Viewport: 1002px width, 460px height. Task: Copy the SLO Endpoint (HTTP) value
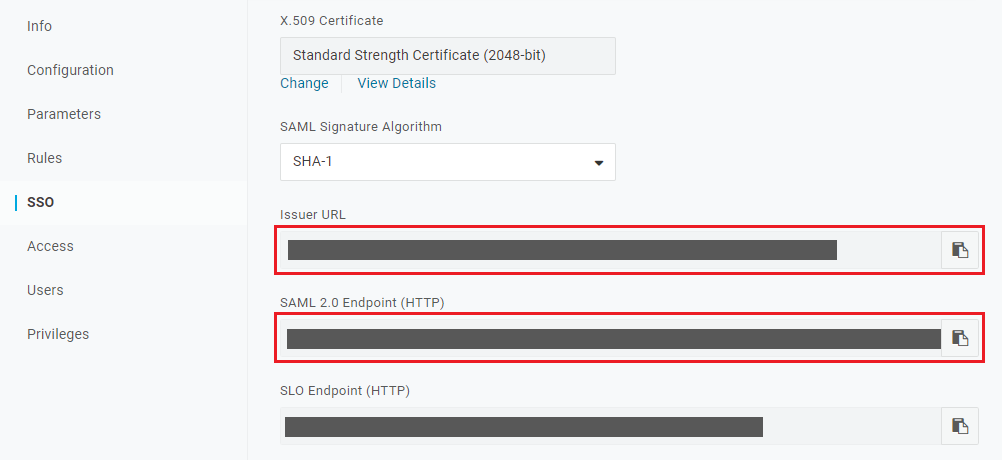[960, 426]
